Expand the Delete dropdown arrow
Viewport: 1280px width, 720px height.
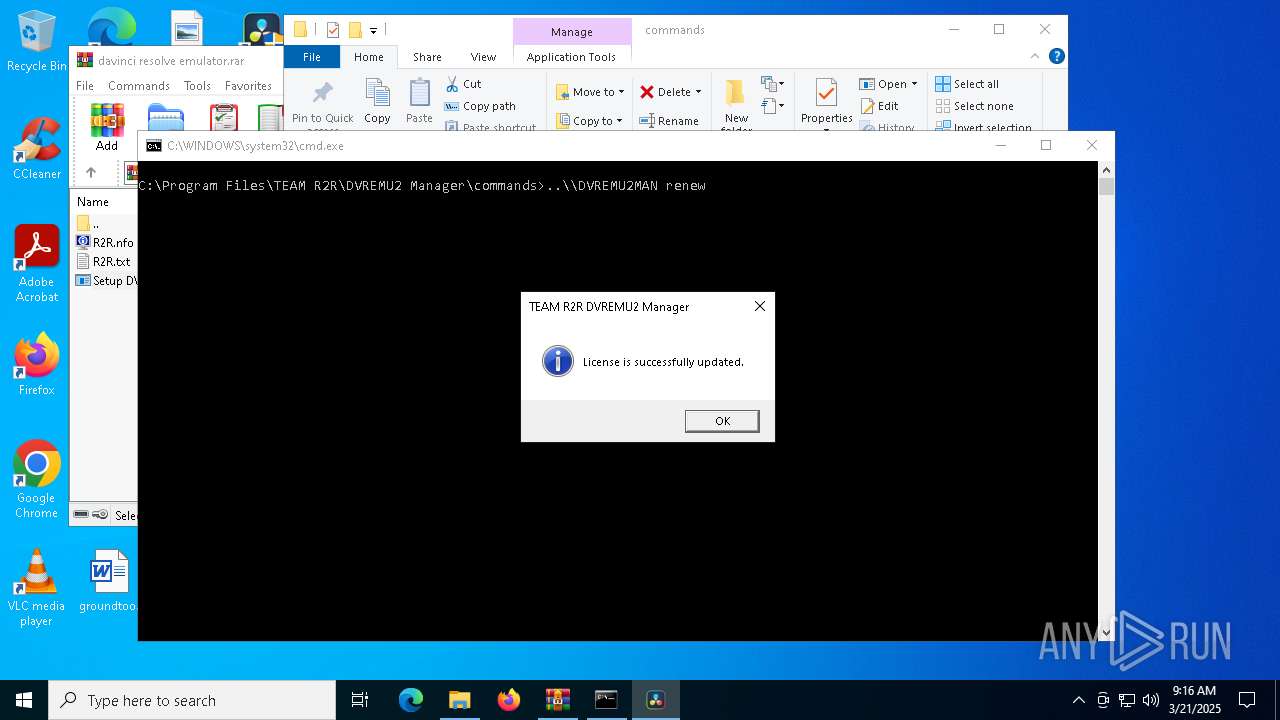click(x=698, y=92)
